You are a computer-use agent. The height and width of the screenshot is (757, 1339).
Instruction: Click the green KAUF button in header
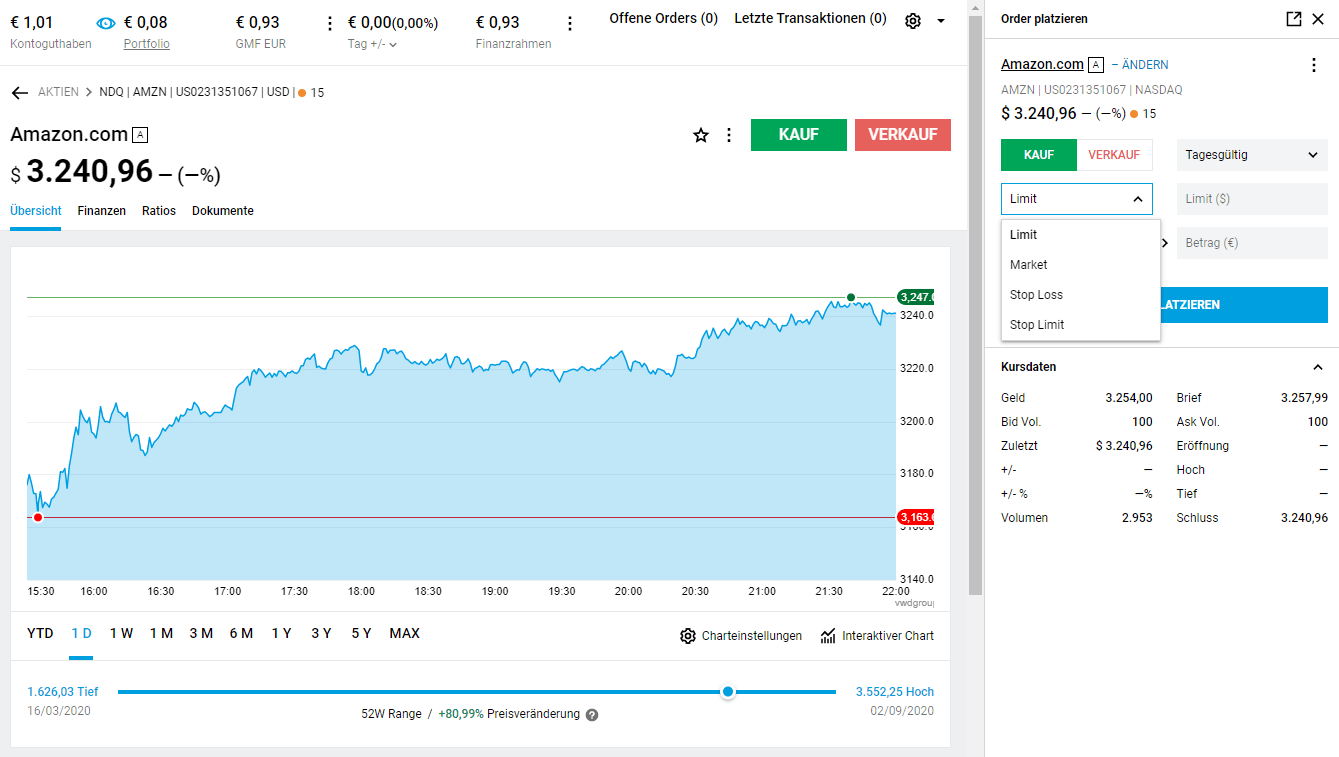[x=799, y=135]
